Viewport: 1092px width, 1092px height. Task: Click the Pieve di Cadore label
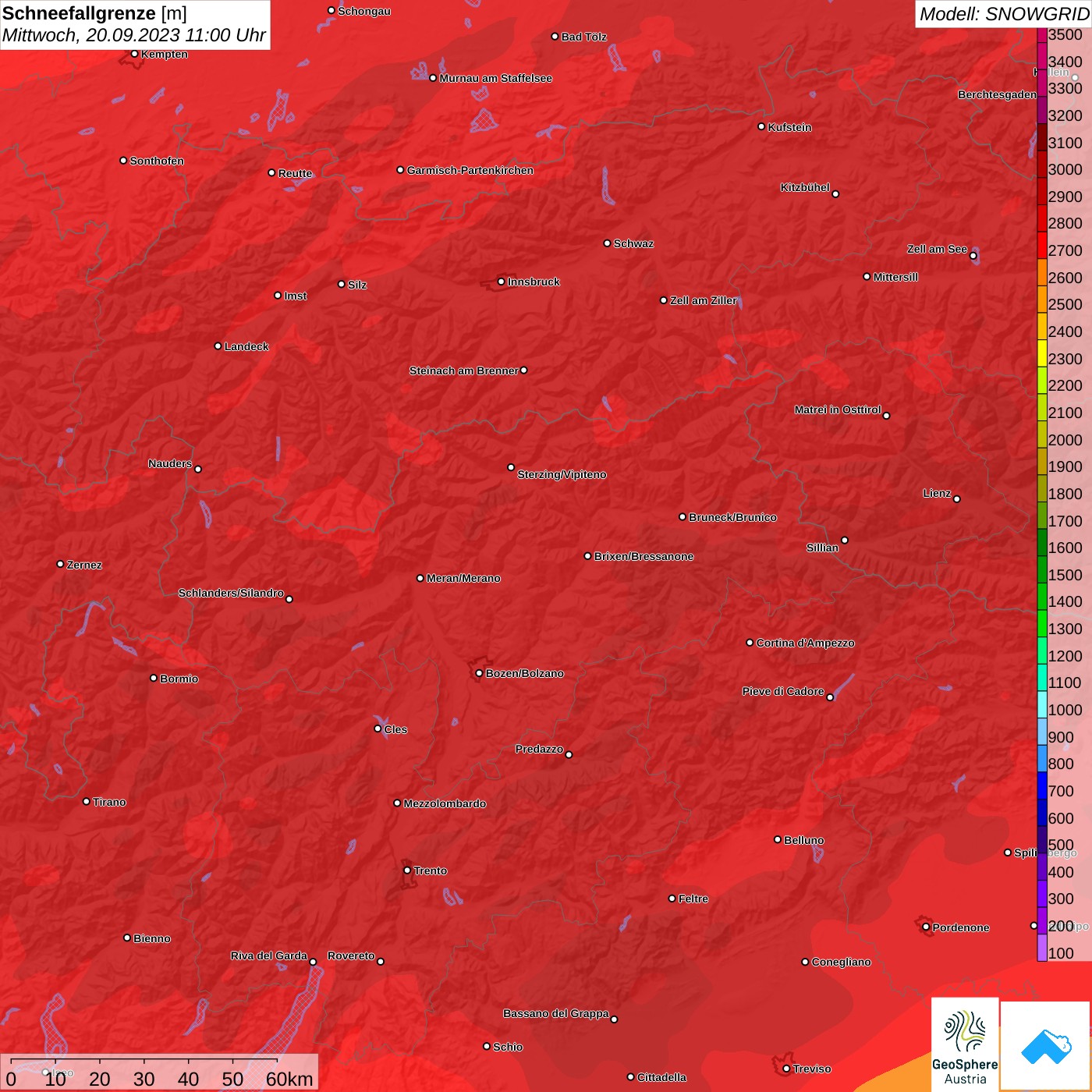click(x=783, y=691)
